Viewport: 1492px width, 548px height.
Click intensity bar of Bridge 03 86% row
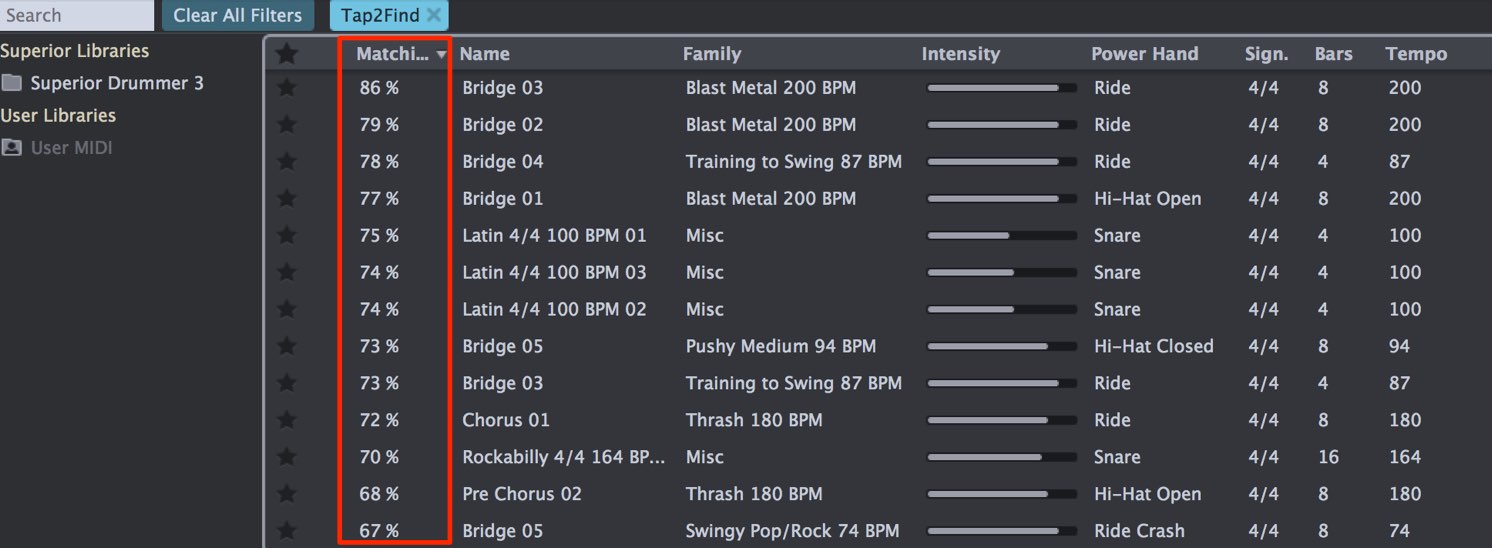1002,88
